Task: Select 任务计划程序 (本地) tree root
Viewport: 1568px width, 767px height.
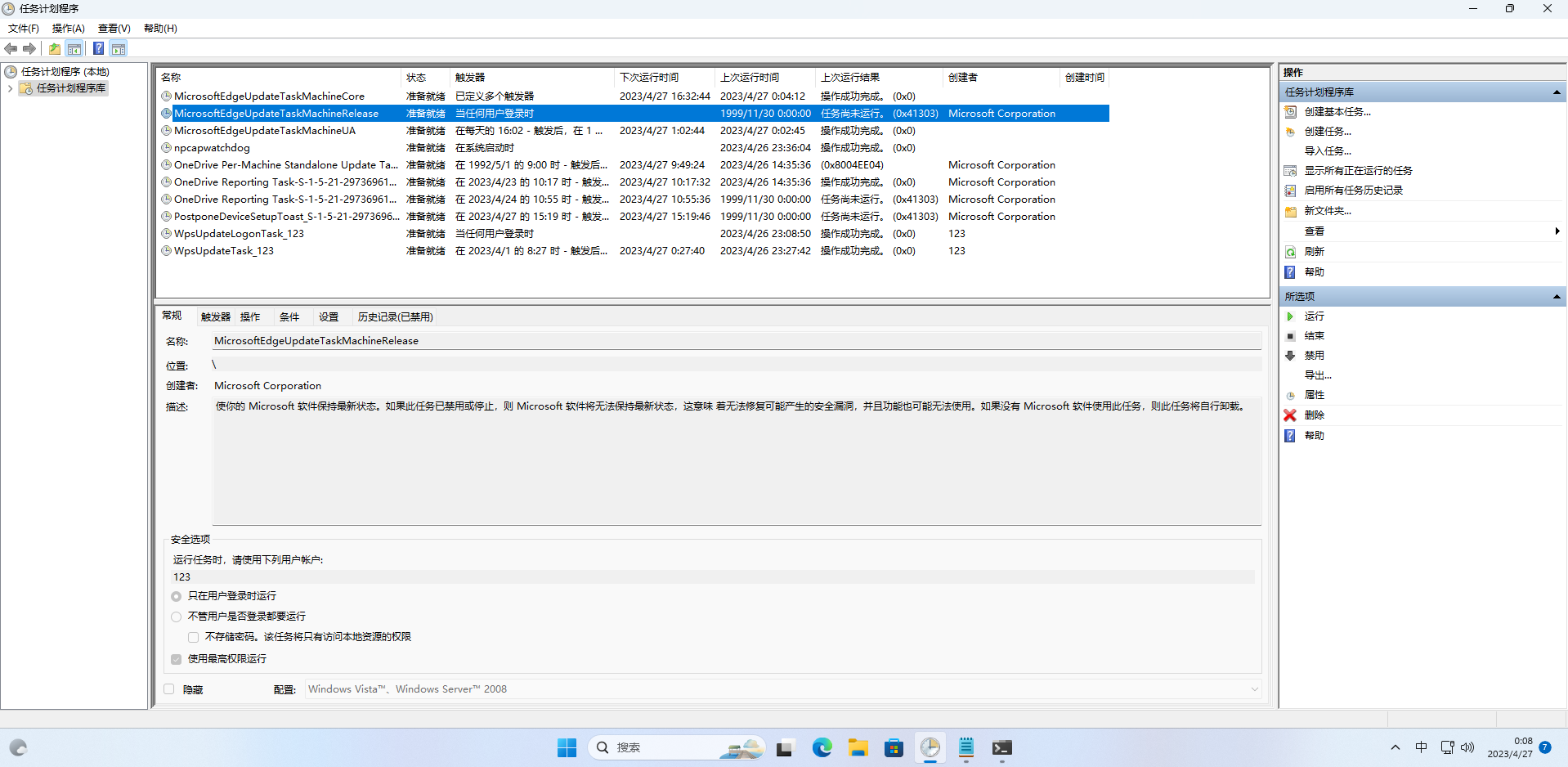Action: click(65, 72)
